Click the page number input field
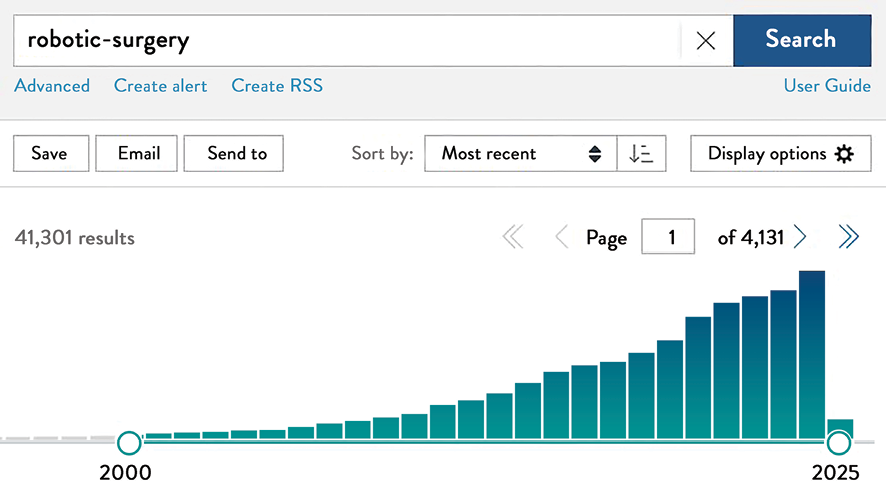 668,236
